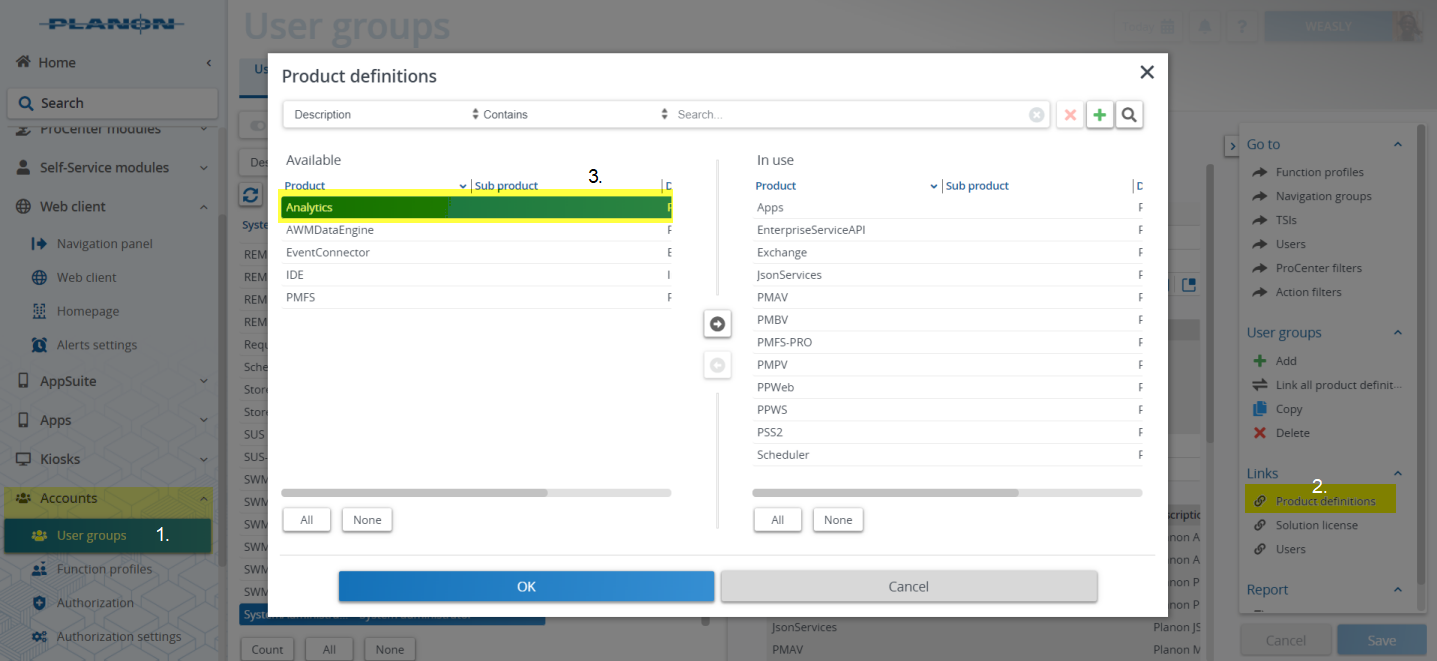This screenshot has width=1437, height=661.
Task: Select Function profiles in the Accounts menu
Action: [102, 569]
